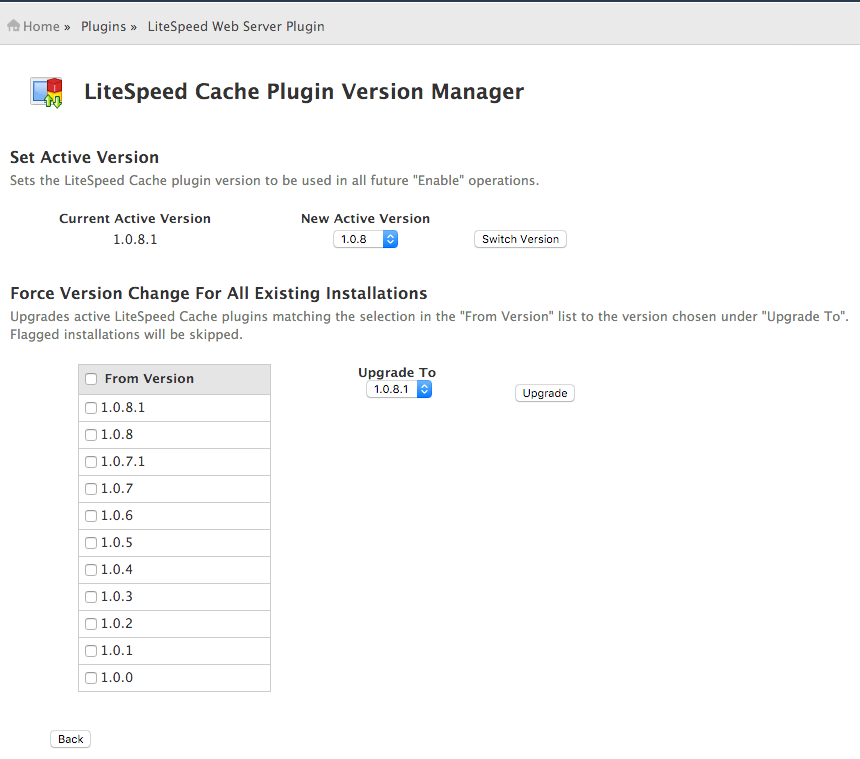Tick the 1.0.7 version checkbox
The height and width of the screenshot is (759, 860).
(91, 489)
